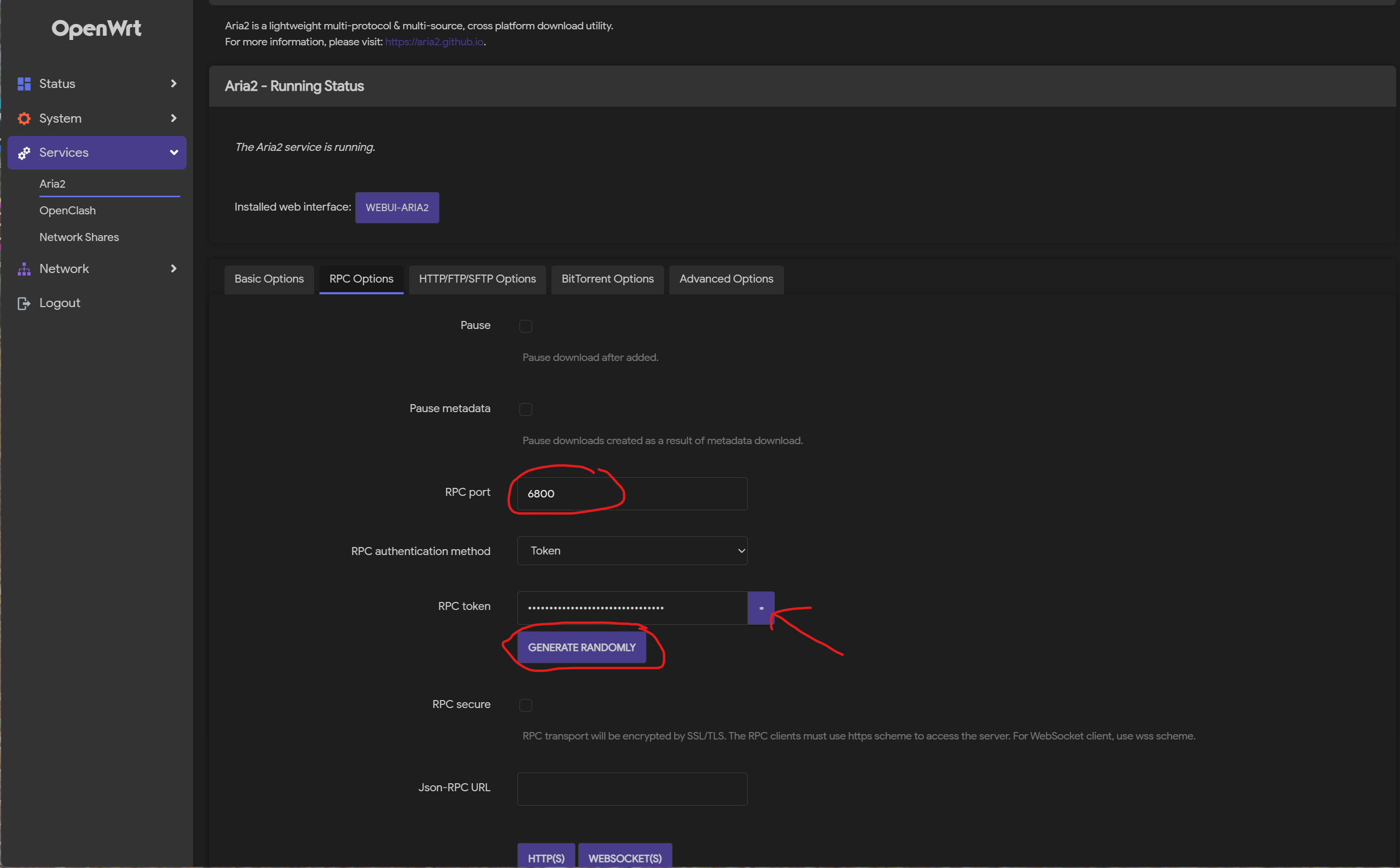Open Network Shares in the sidebar
This screenshot has width=1400, height=868.
[x=79, y=237]
